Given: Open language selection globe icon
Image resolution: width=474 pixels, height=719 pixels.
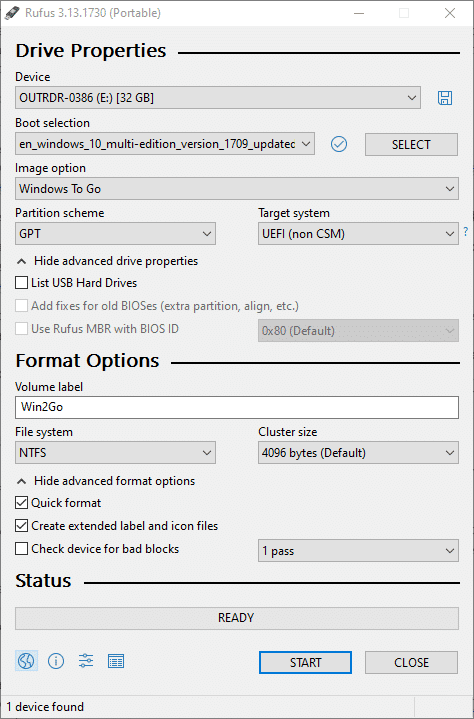Looking at the screenshot, I should point(26,661).
